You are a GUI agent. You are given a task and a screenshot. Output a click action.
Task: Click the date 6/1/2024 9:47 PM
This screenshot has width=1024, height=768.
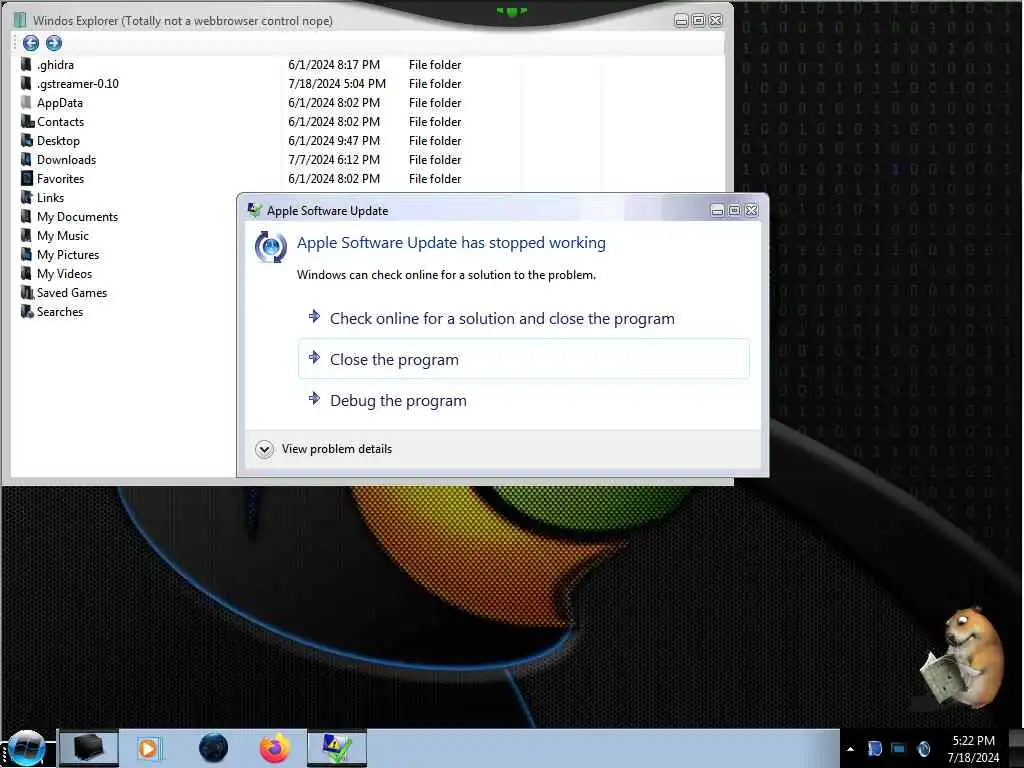pyautogui.click(x=334, y=140)
